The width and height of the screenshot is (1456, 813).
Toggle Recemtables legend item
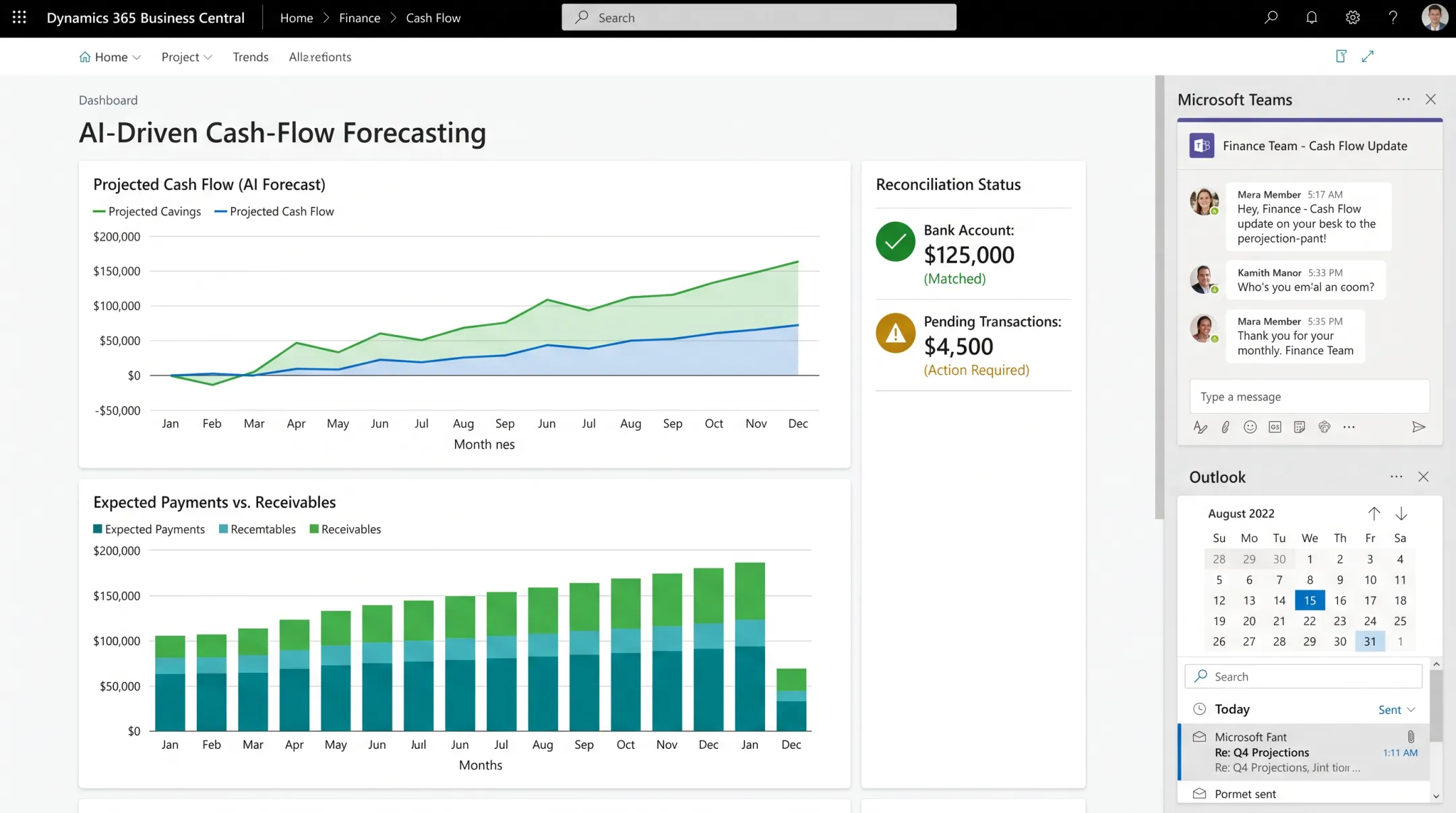pos(257,529)
